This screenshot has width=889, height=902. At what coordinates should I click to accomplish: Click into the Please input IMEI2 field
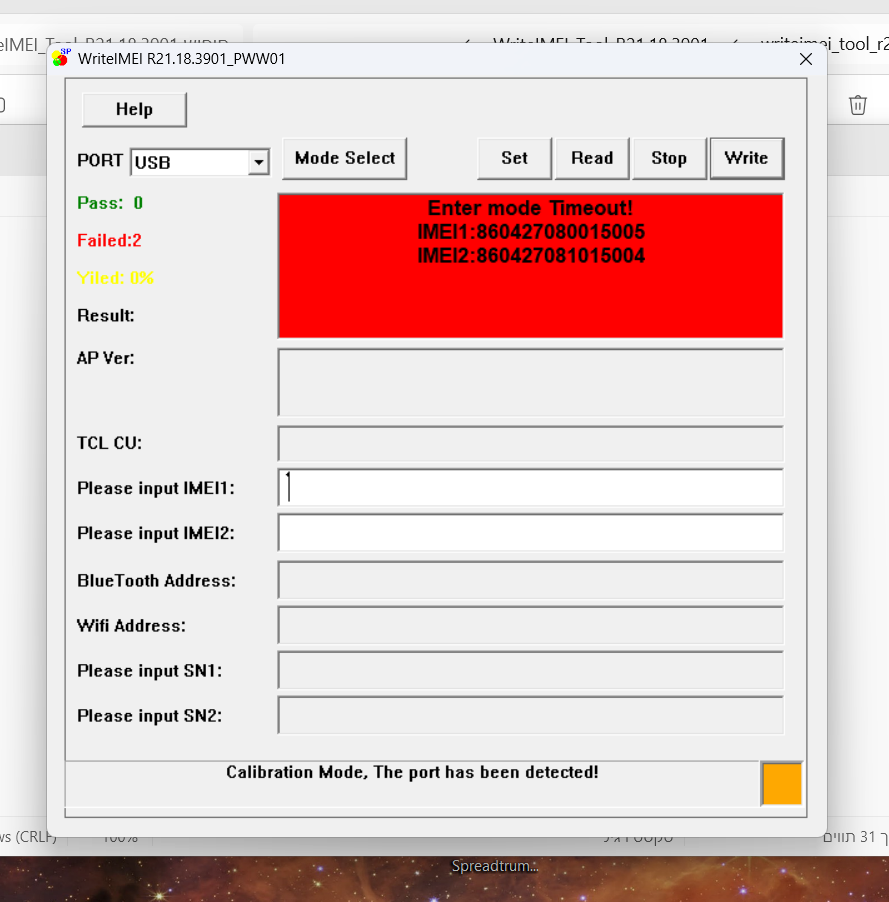[530, 533]
